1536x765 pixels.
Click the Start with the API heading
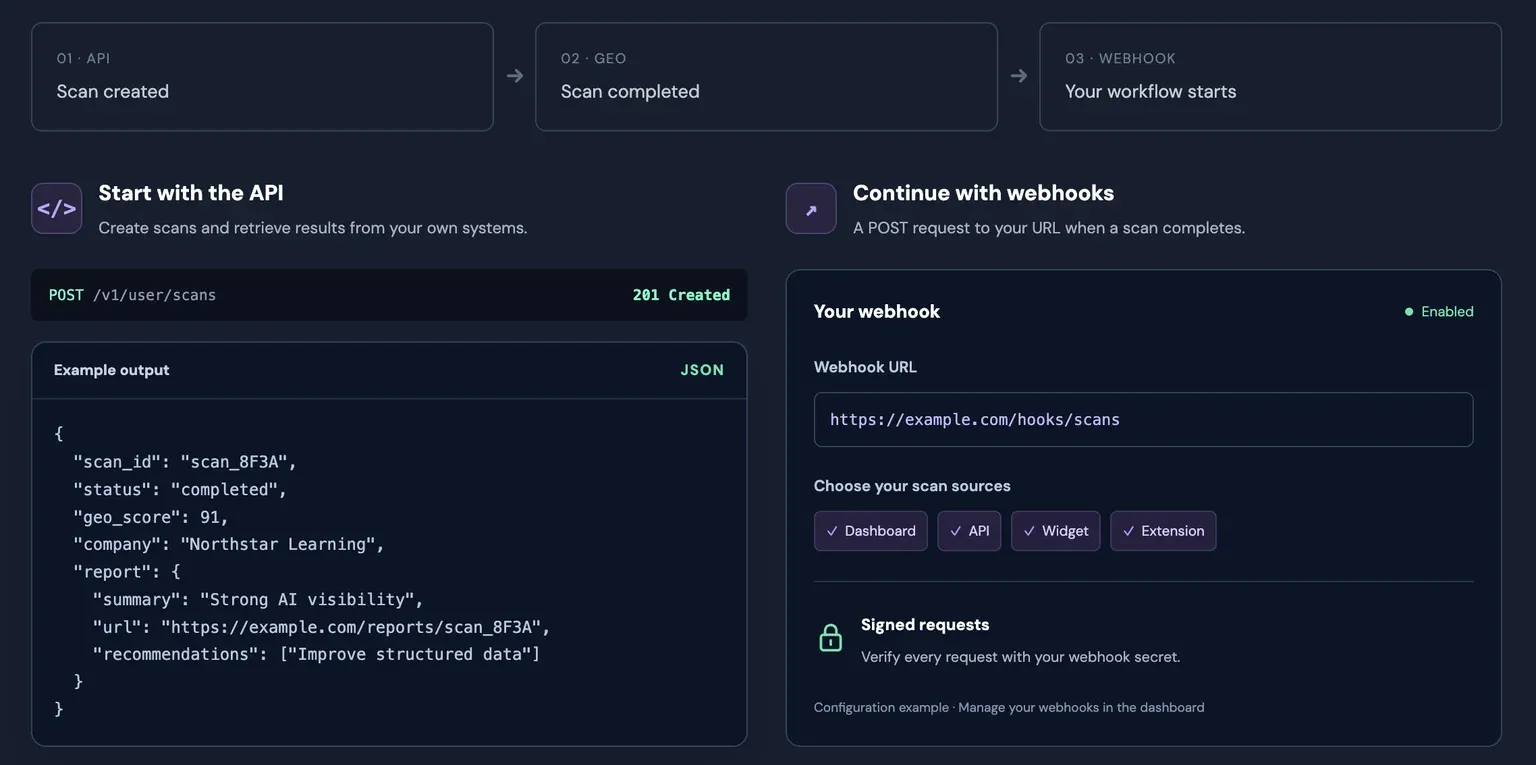[x=191, y=193]
